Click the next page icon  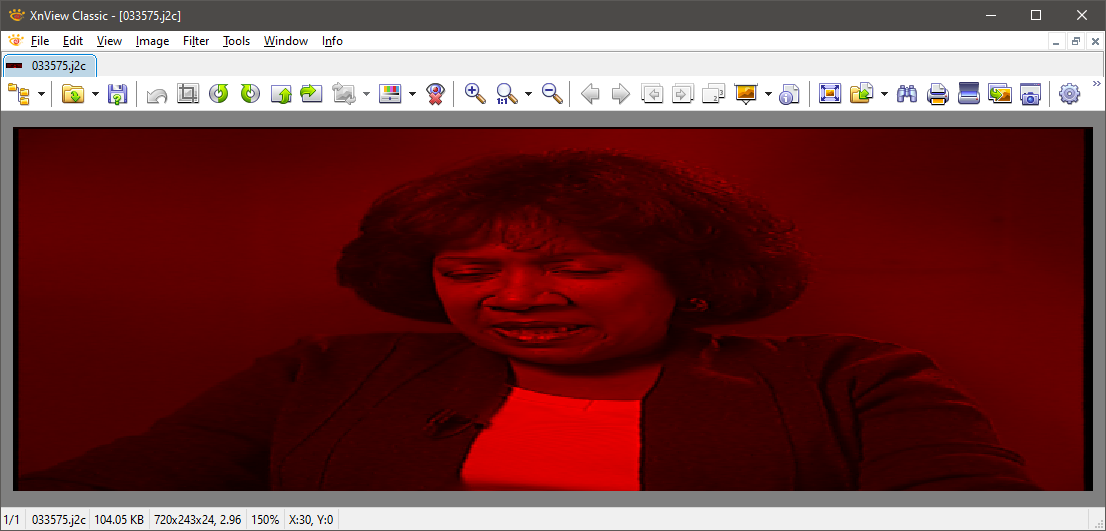[x=682, y=94]
